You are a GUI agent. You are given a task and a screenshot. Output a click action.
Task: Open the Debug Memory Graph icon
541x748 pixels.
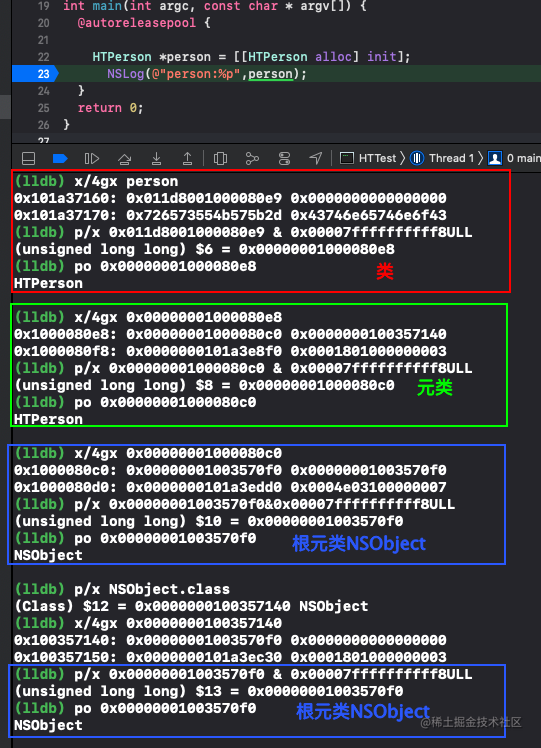(x=252, y=158)
